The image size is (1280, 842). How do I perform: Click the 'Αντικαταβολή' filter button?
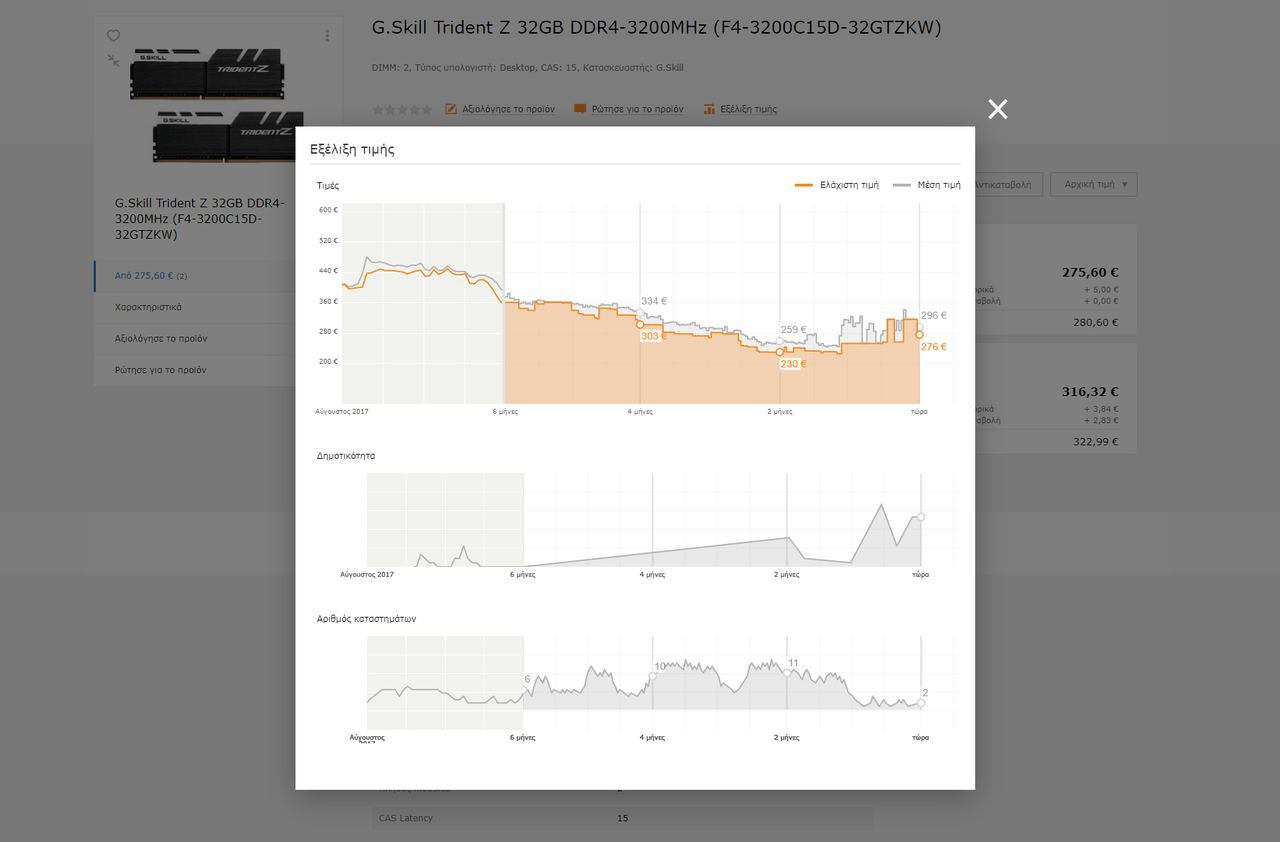click(1007, 184)
